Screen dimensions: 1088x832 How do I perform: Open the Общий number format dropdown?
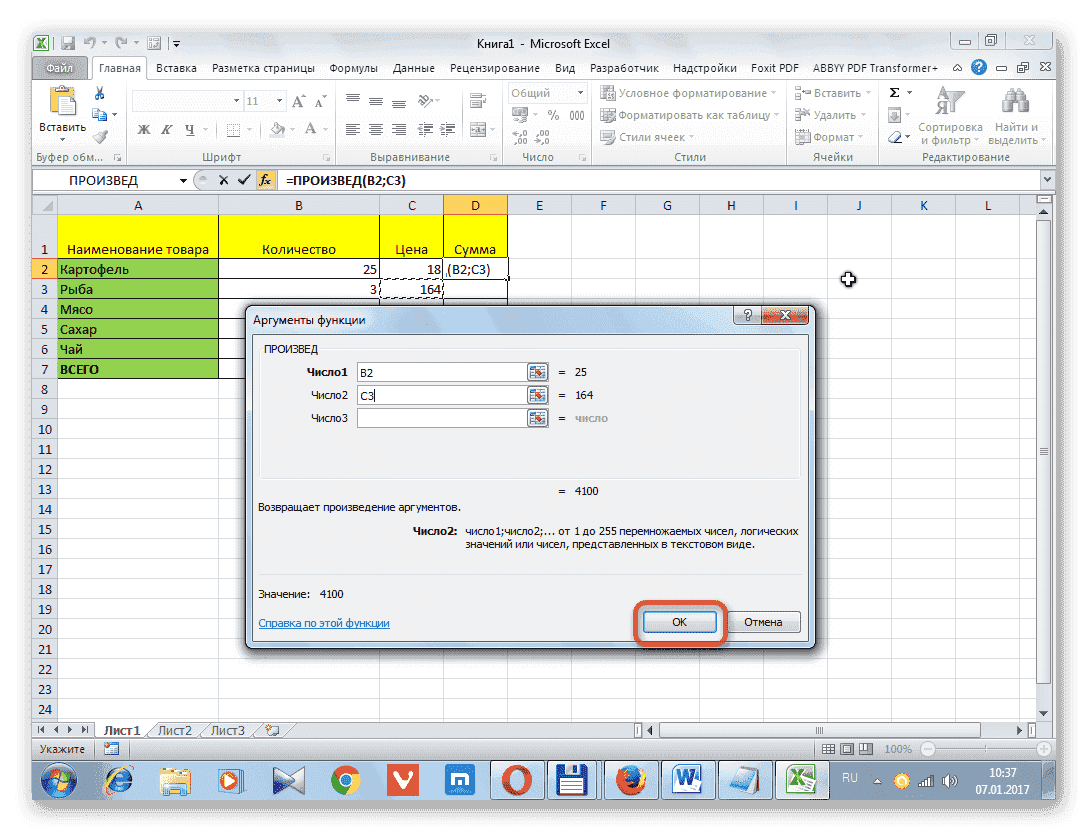[x=574, y=92]
